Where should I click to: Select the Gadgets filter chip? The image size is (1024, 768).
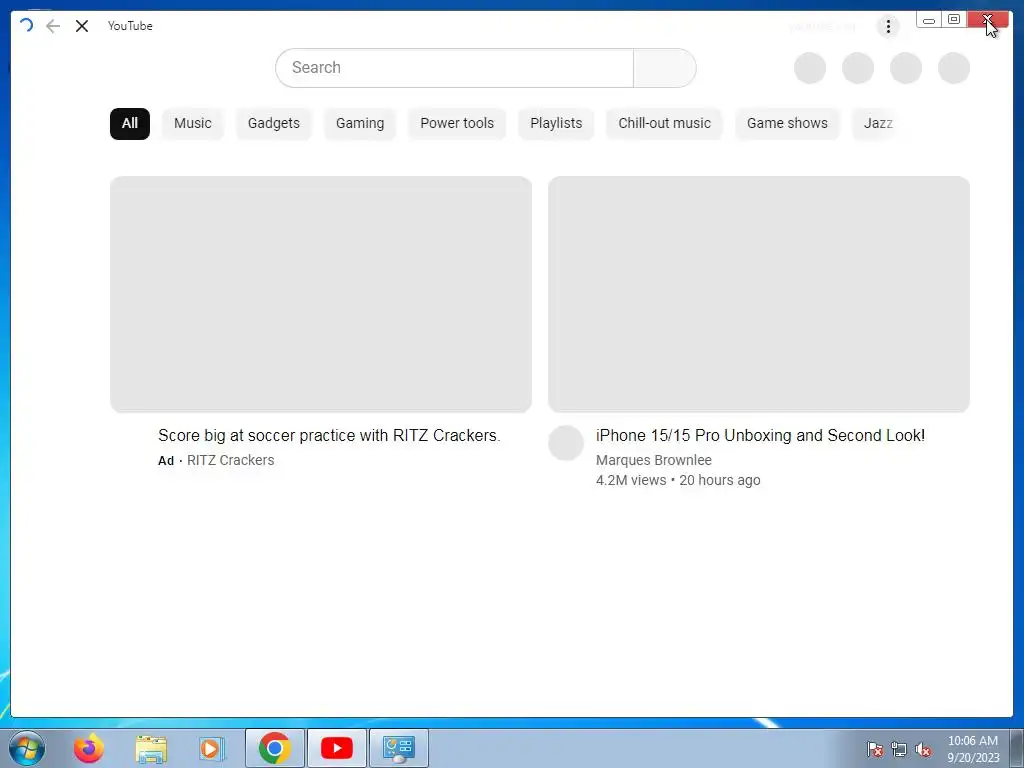[274, 123]
